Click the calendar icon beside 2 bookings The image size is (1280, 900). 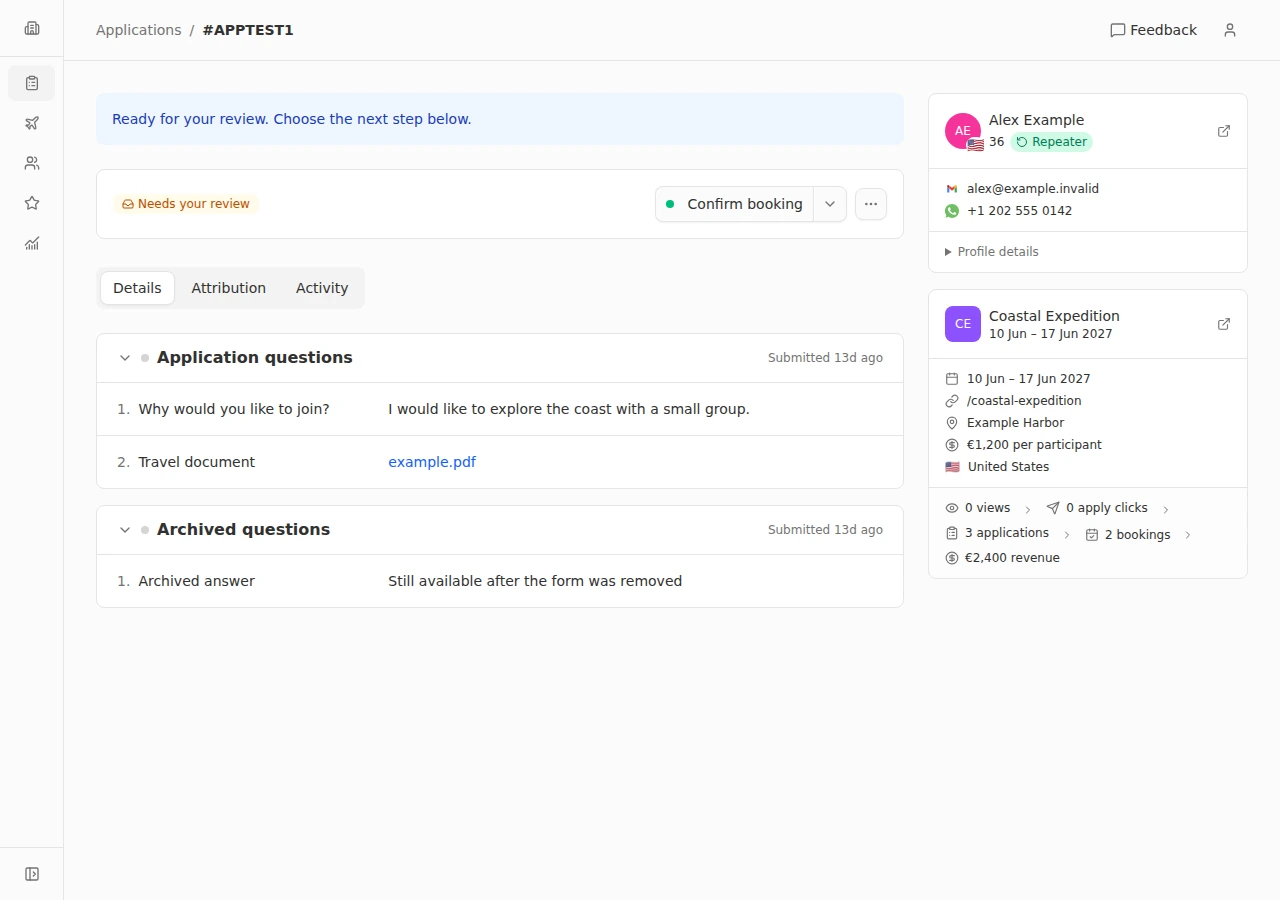pyautogui.click(x=1092, y=535)
